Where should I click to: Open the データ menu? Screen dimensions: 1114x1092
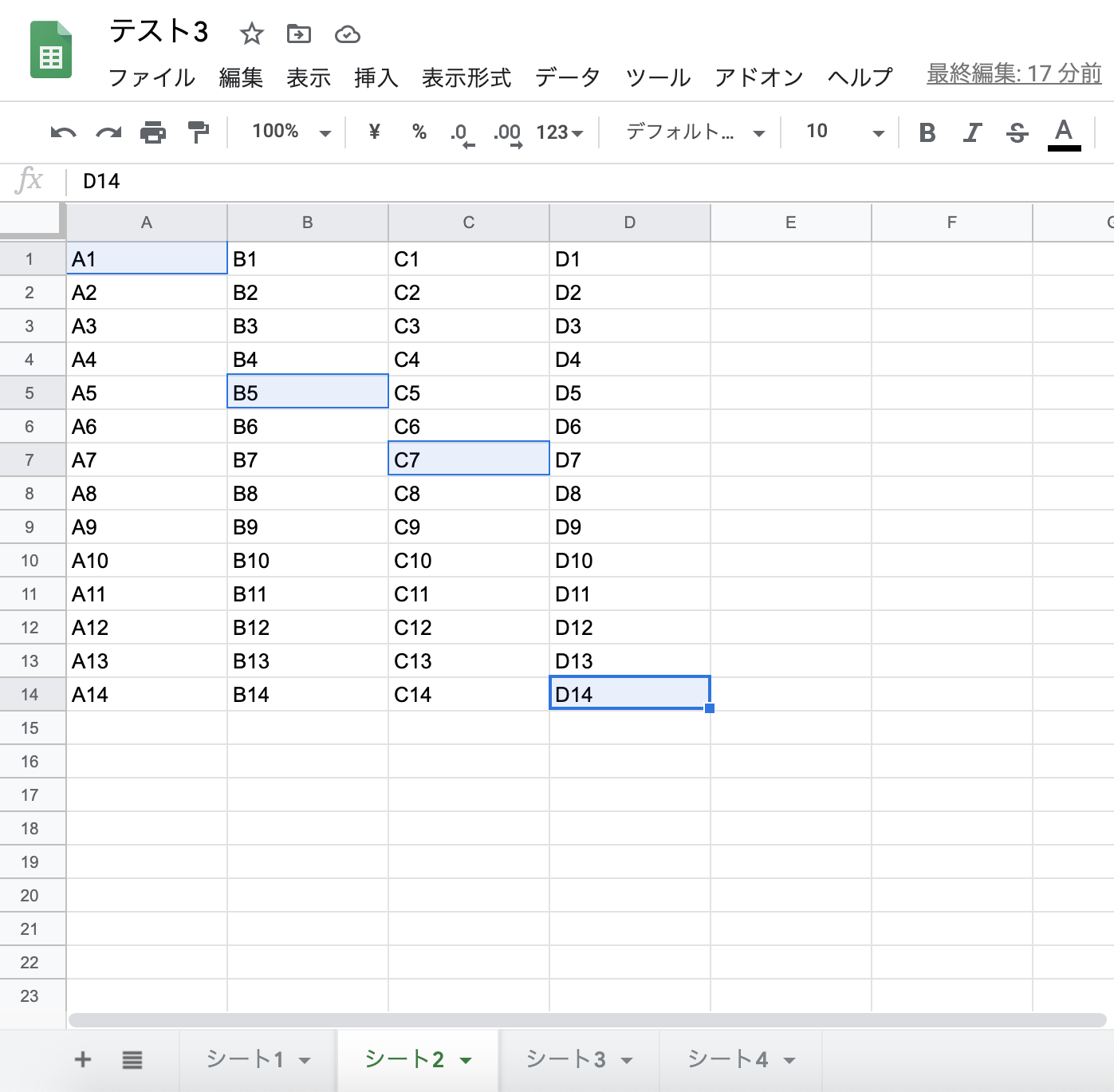(567, 77)
